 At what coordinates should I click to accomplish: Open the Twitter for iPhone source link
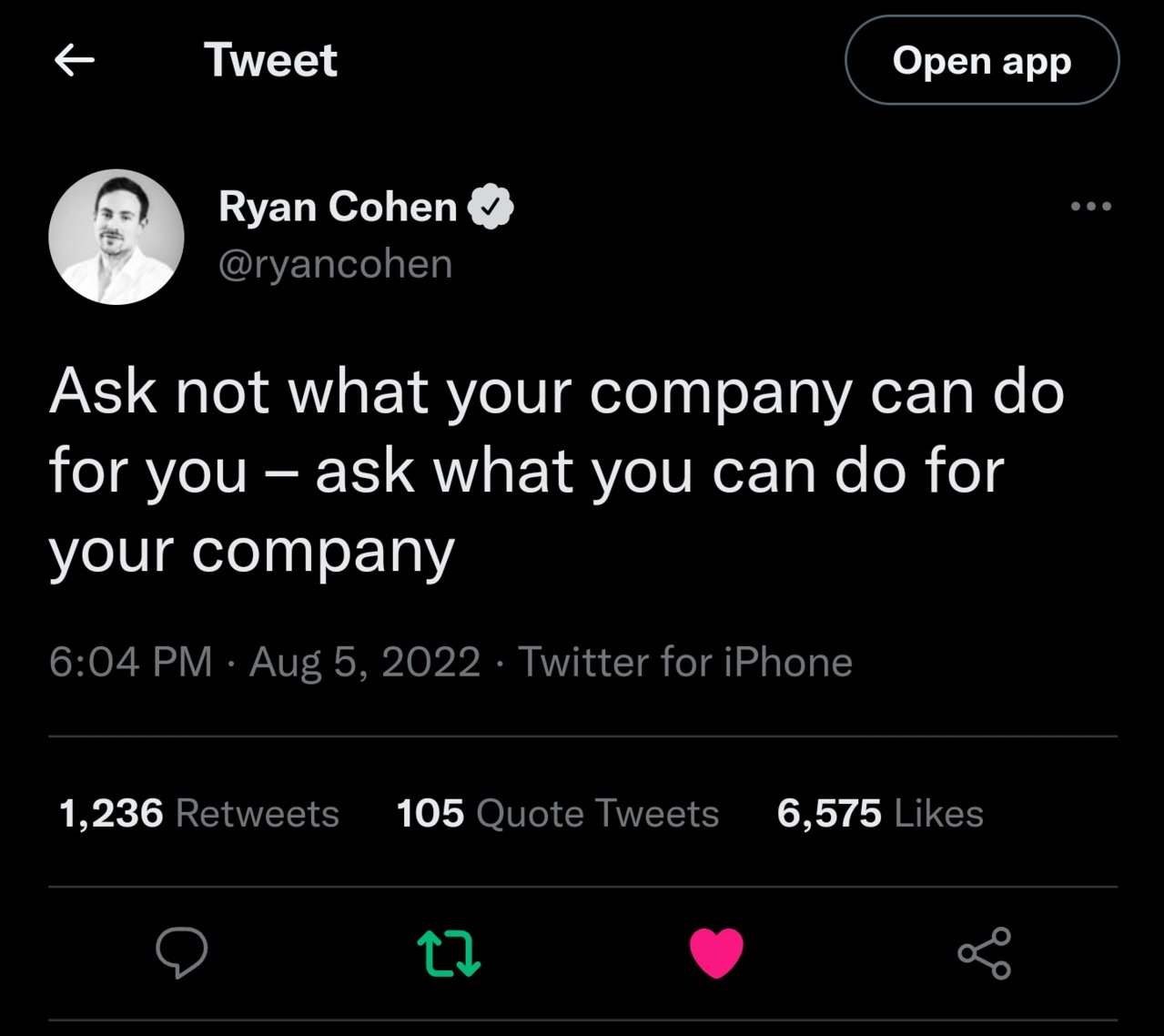pos(685,662)
